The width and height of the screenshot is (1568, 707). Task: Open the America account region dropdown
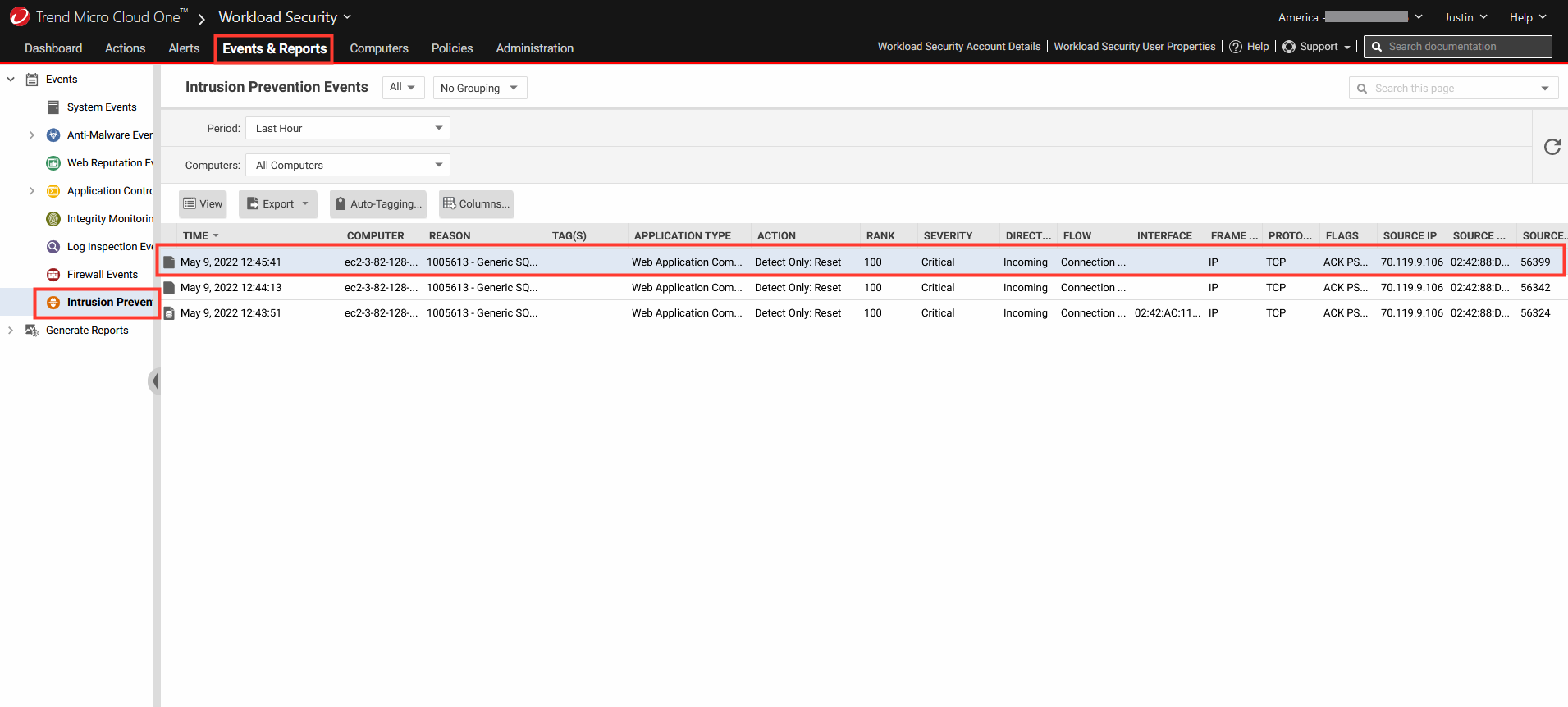click(x=1351, y=17)
